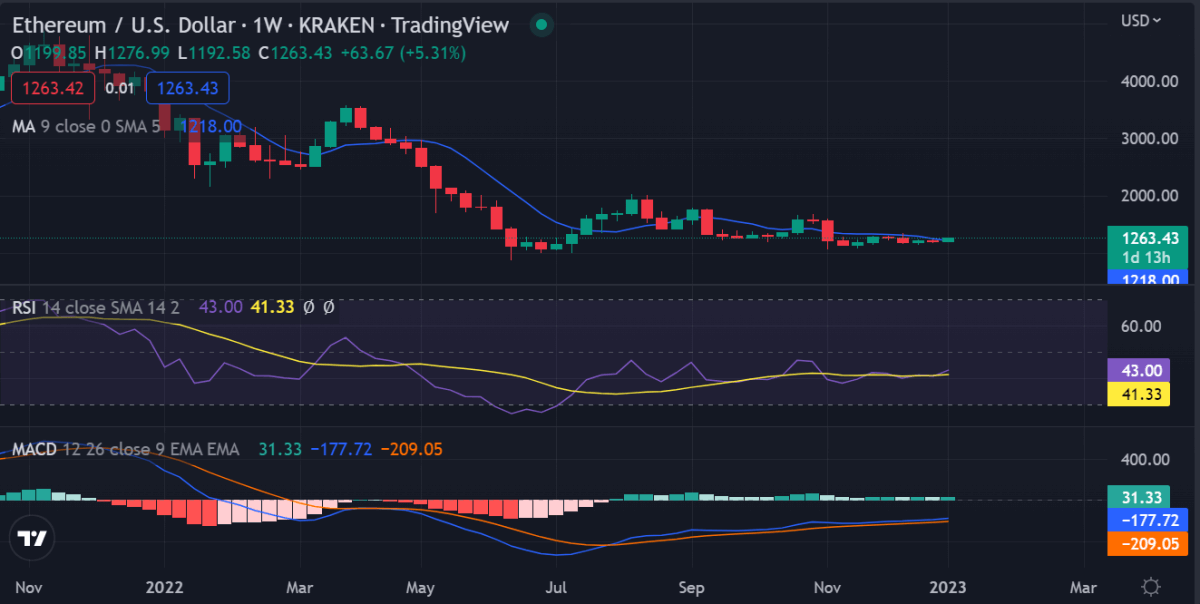Image resolution: width=1200 pixels, height=604 pixels.
Task: Select the low value L1192.58
Action: point(214,52)
